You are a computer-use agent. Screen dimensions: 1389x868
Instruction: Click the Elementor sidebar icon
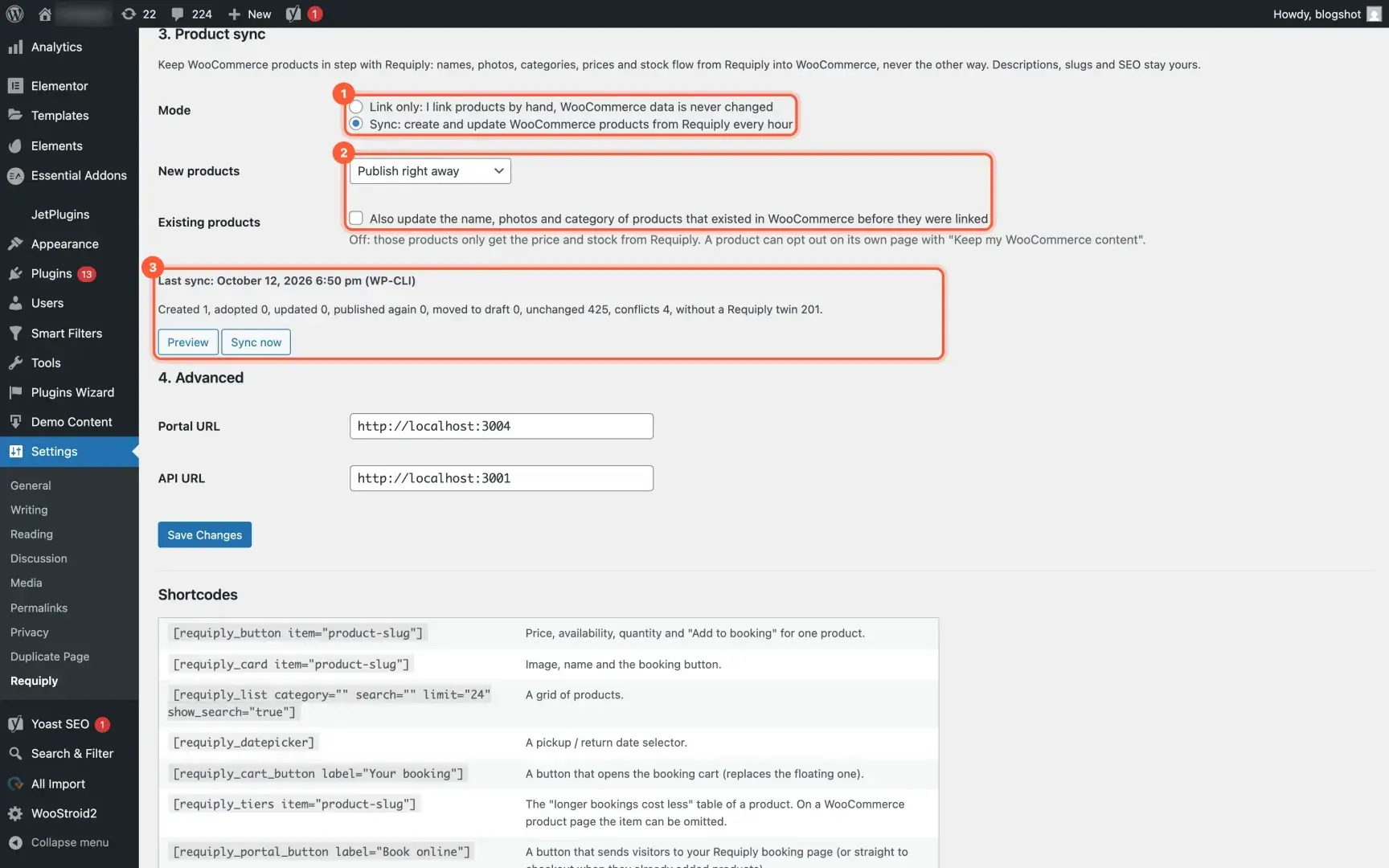coord(15,85)
